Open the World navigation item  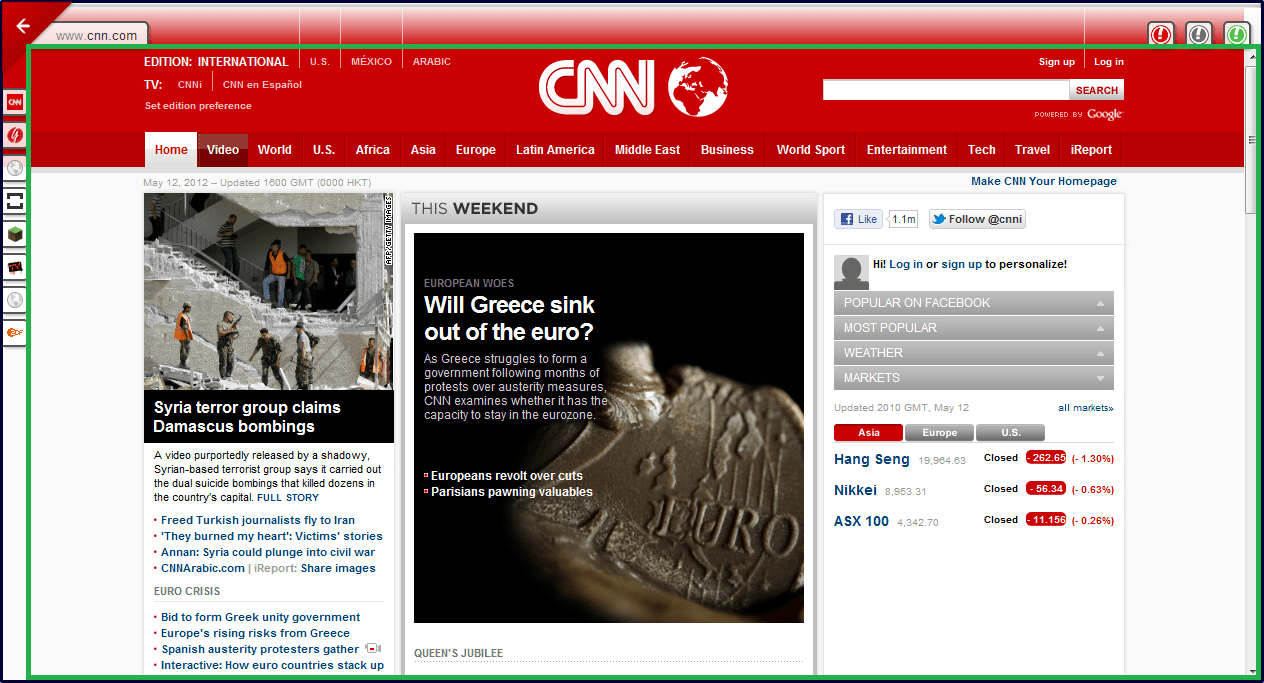[x=274, y=150]
